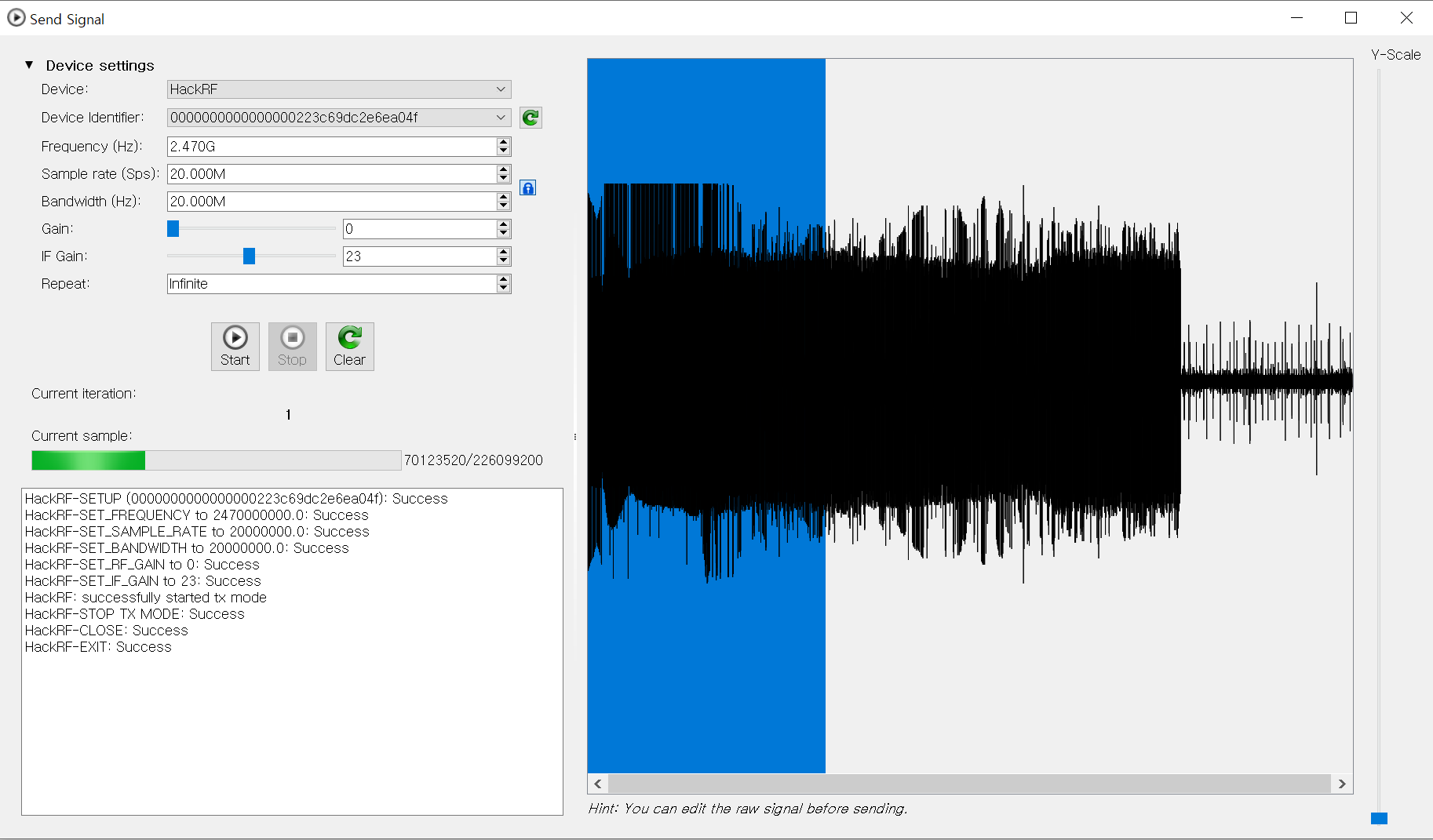Increase Gain value with the up arrow

click(504, 224)
